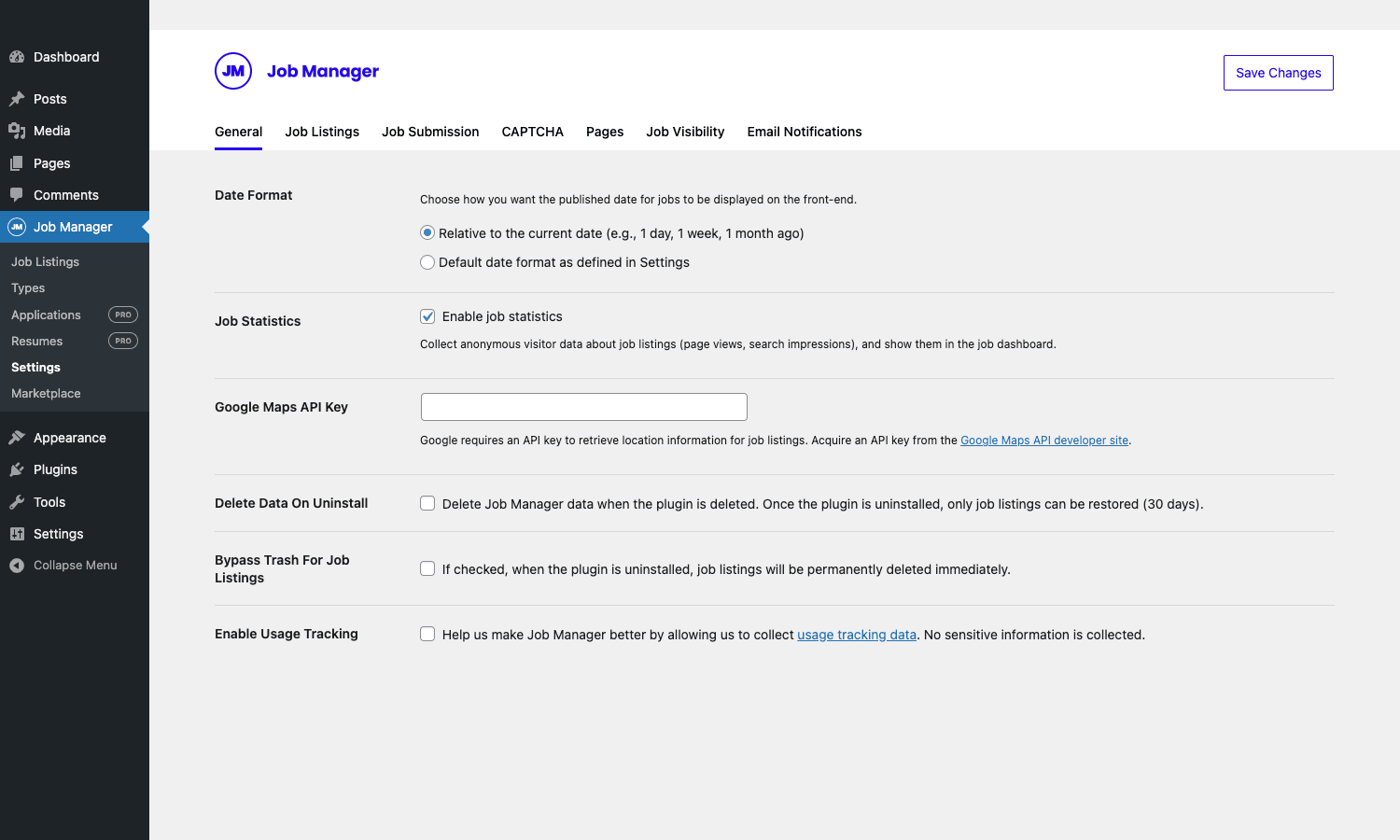
Task: Select Default date format radio option
Action: tap(427, 262)
